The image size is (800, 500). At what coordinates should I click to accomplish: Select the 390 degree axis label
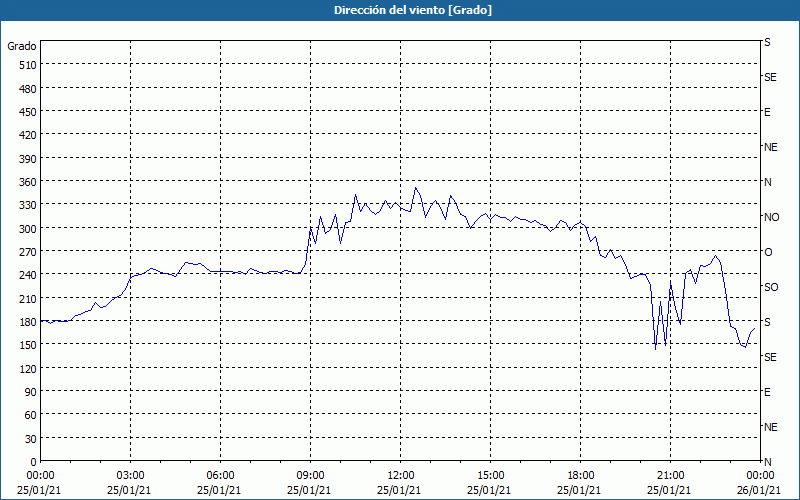[x=28, y=159]
